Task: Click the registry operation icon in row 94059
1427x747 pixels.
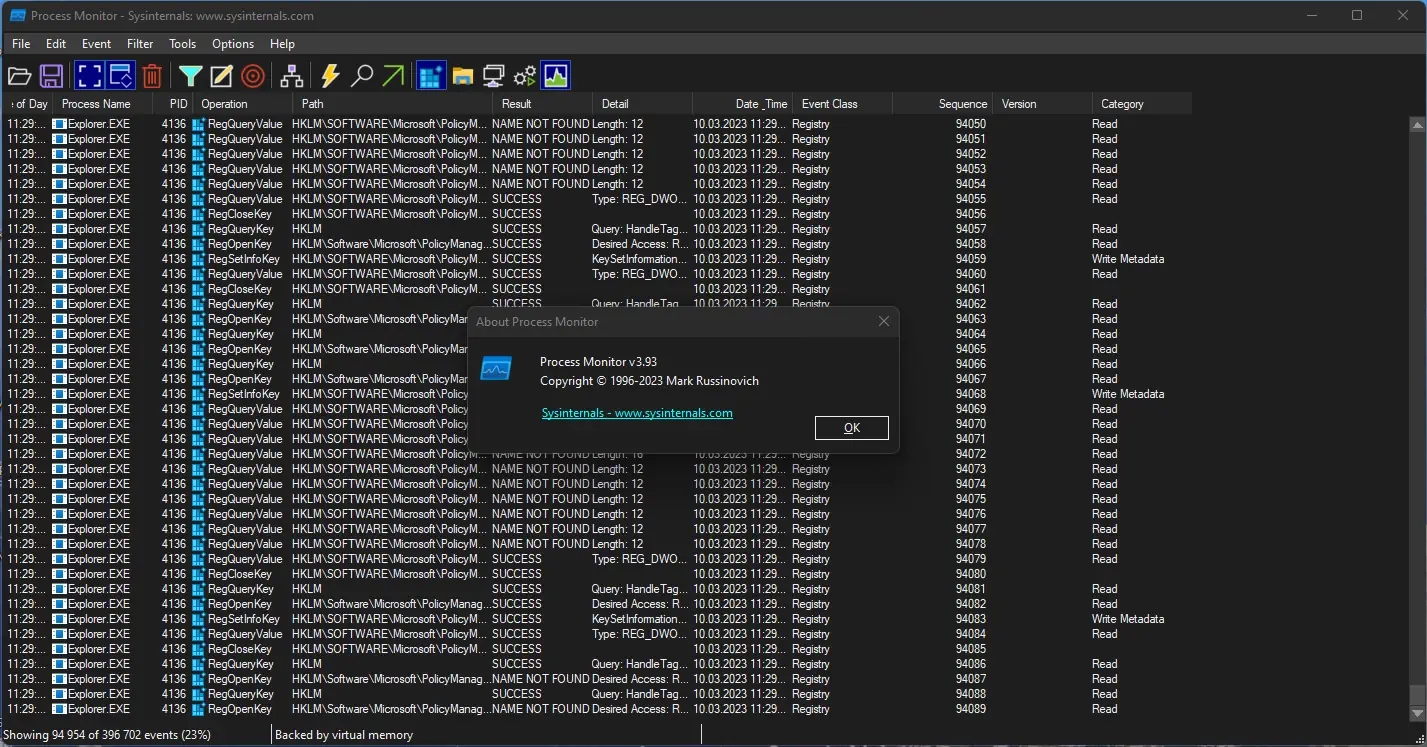Action: pos(199,259)
